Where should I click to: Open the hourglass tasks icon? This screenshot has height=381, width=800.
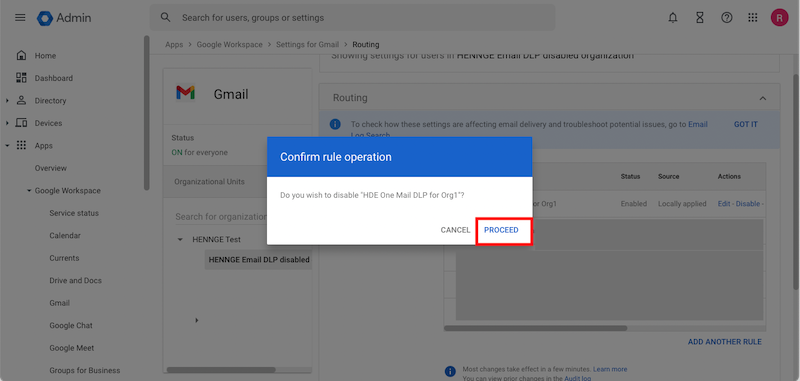point(700,18)
